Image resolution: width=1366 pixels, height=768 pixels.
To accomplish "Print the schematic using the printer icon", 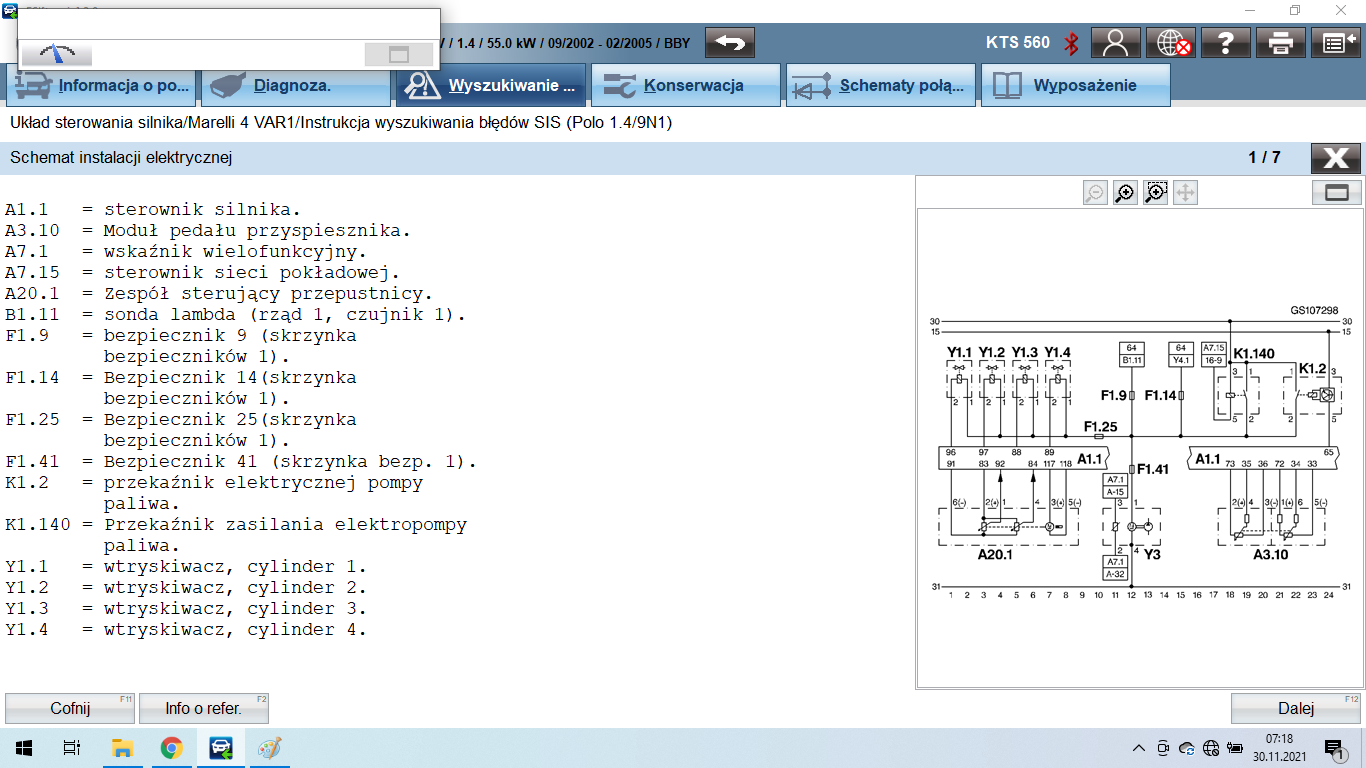I will click(x=1281, y=43).
